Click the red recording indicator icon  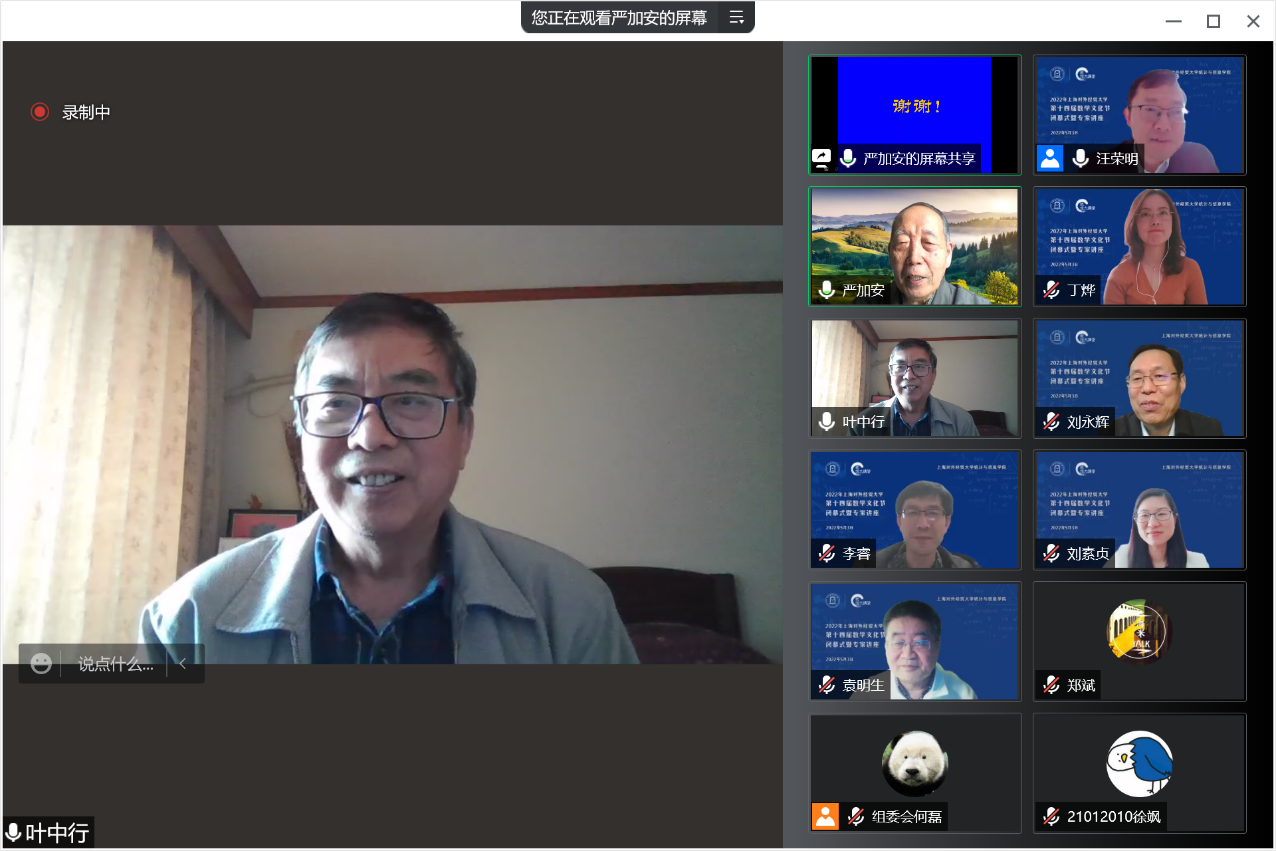point(40,112)
